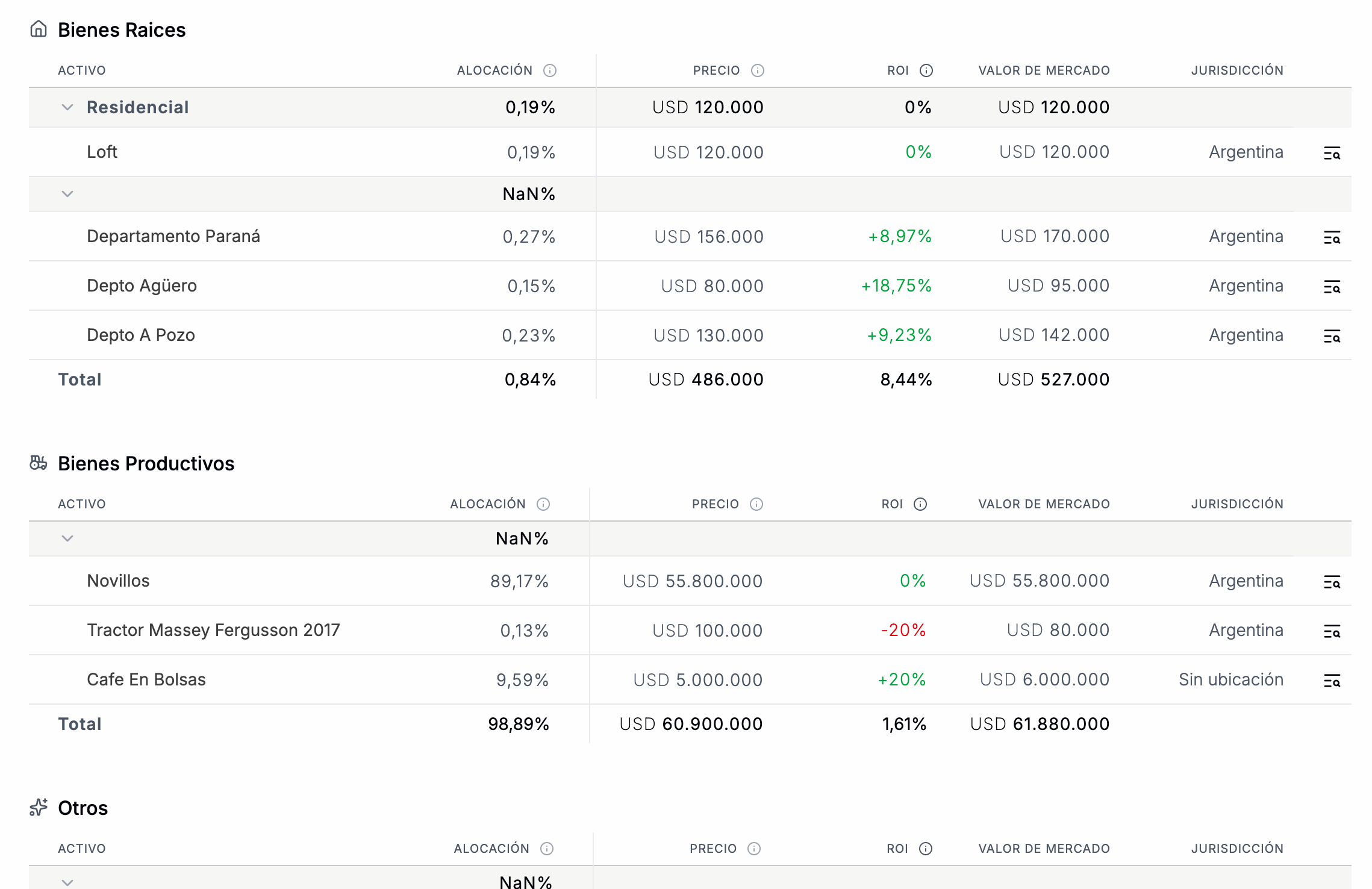Open details icon for Depto A Pozo
This screenshot has width=1372, height=889.
pyautogui.click(x=1332, y=336)
